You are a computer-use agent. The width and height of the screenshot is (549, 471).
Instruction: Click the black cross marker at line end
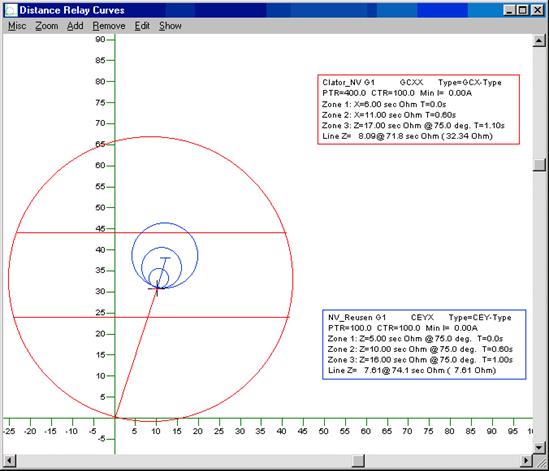(x=157, y=289)
